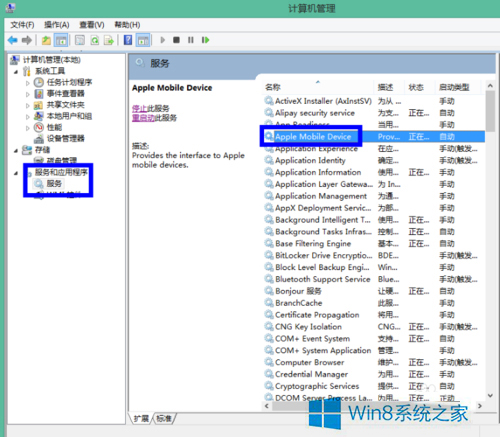Select 事件查看器 in the tree
Viewport: 500px width, 437px height.
65,94
